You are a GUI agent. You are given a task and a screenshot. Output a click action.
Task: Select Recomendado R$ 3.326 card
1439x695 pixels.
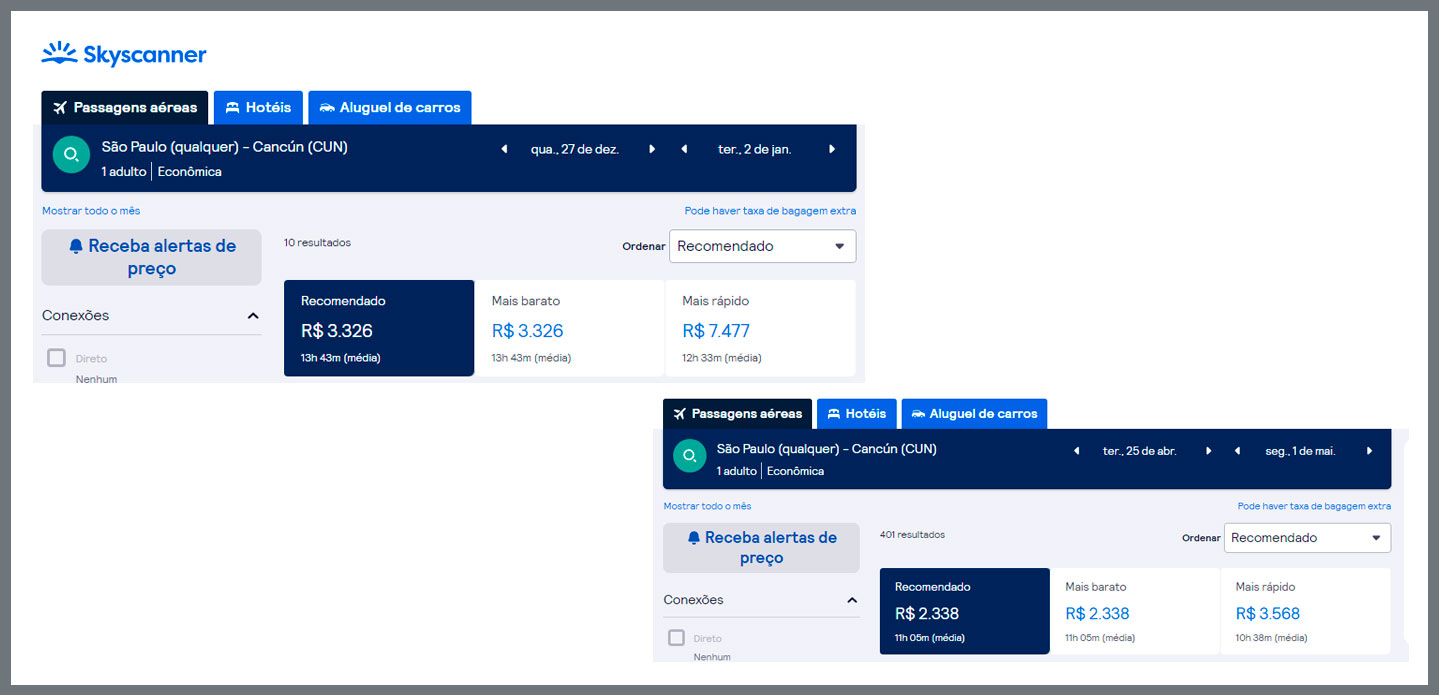pos(379,328)
